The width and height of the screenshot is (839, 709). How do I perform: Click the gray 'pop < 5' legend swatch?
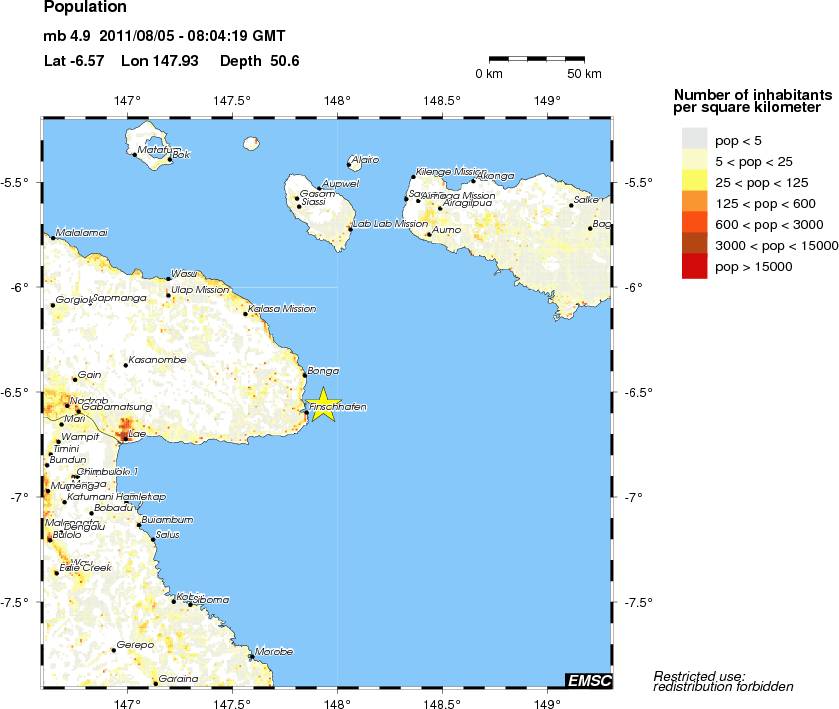[694, 139]
